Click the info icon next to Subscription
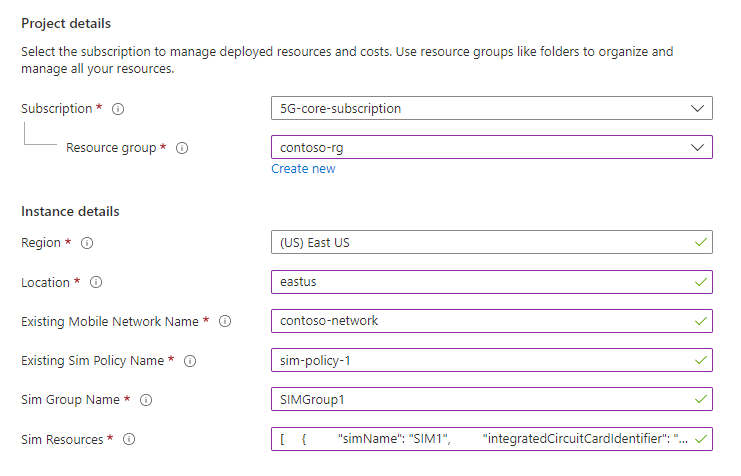This screenshot has width=741, height=476. click(x=119, y=109)
